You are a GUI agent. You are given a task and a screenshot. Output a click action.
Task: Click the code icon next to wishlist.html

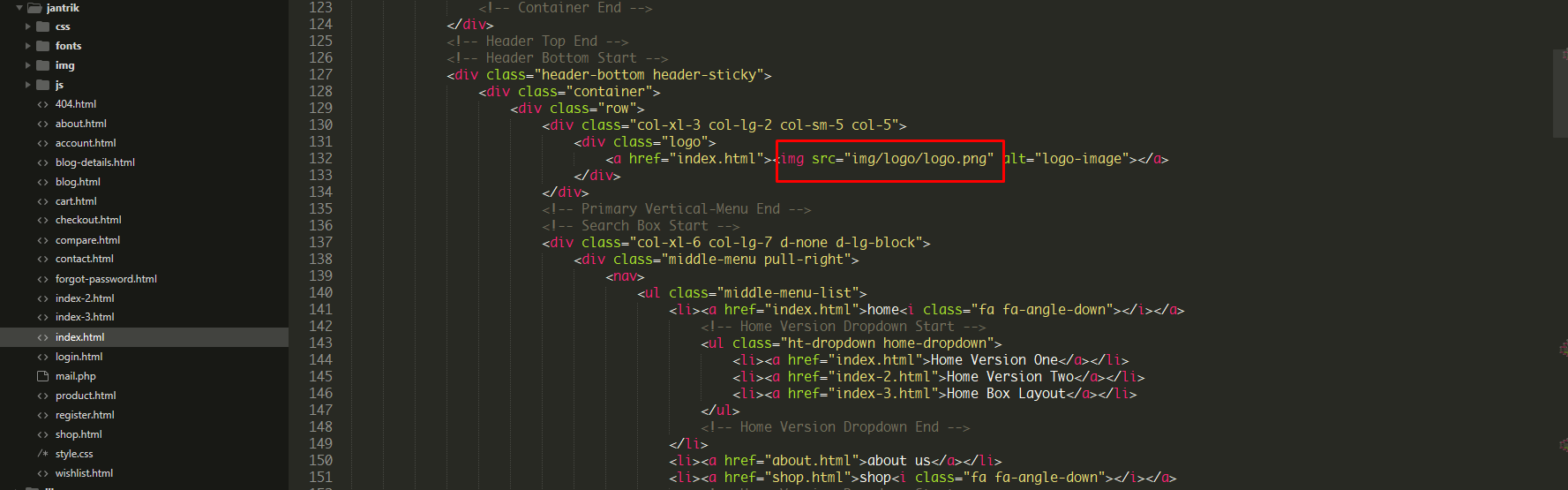click(42, 473)
